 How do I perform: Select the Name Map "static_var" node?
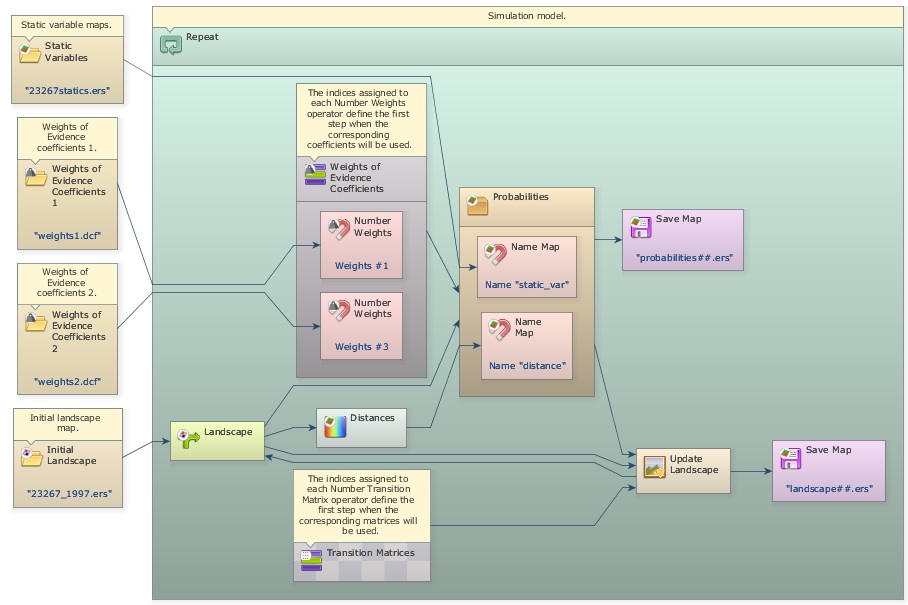(x=526, y=266)
